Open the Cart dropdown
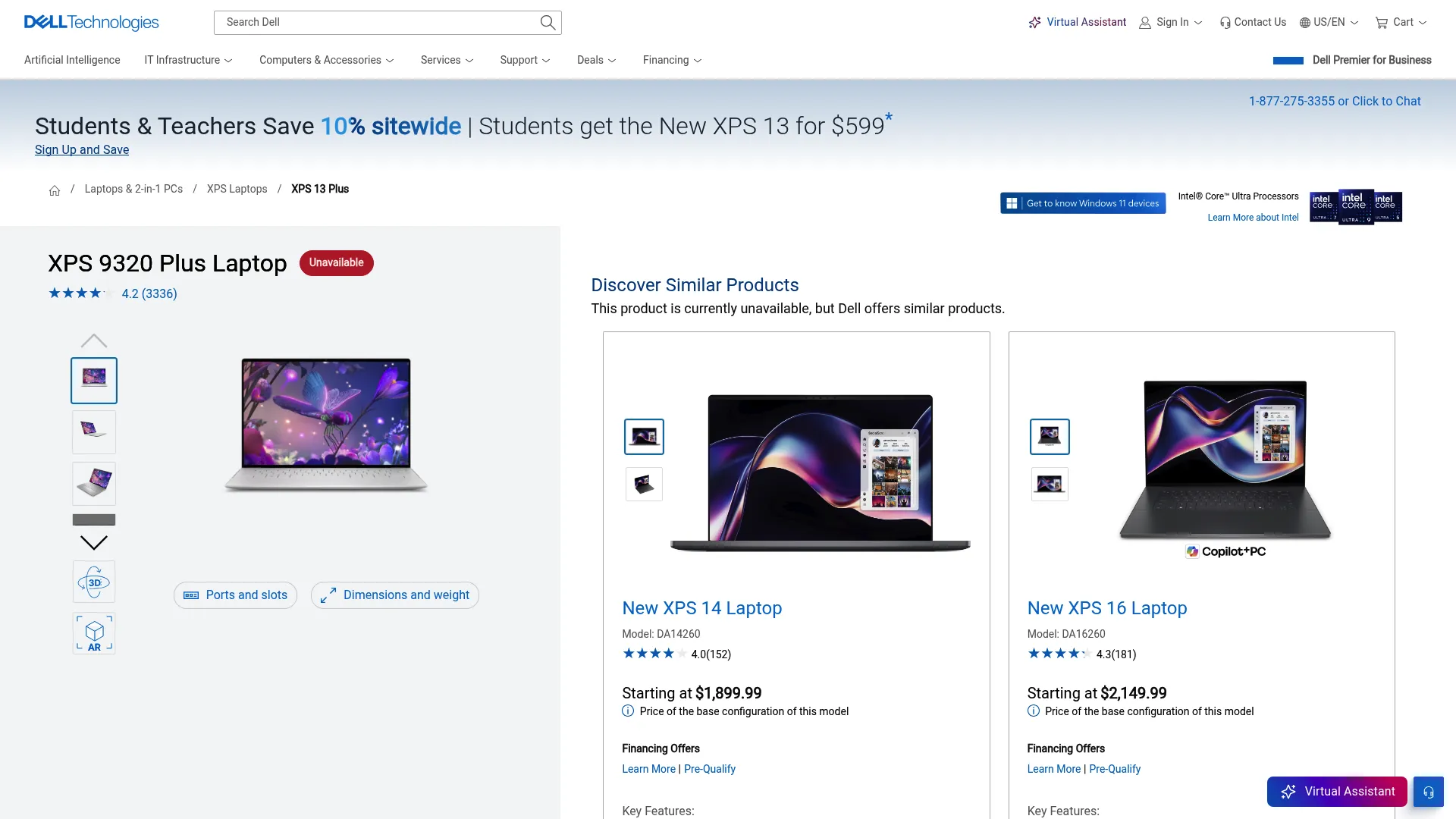 click(1401, 23)
